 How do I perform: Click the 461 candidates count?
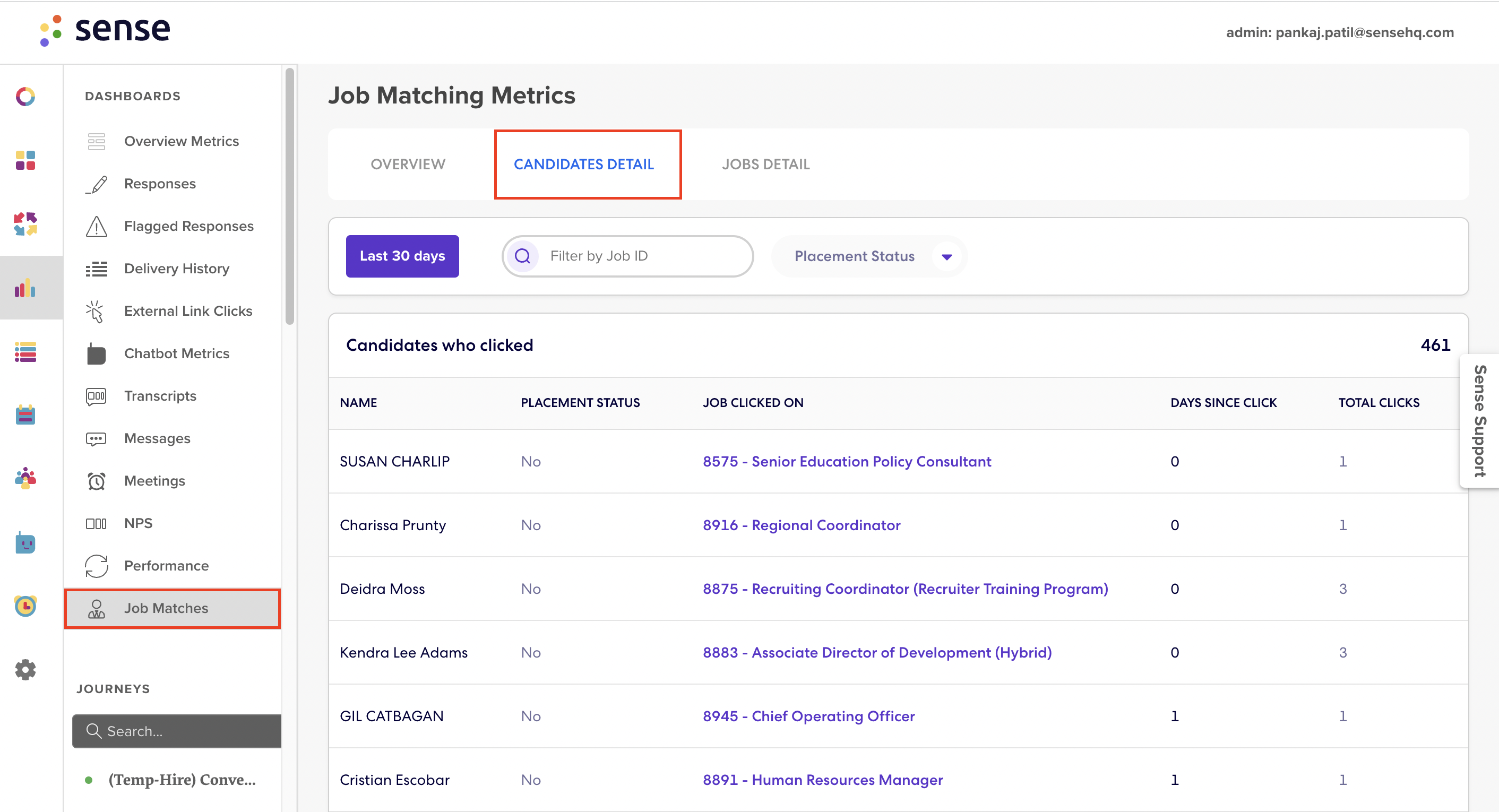pos(1435,345)
